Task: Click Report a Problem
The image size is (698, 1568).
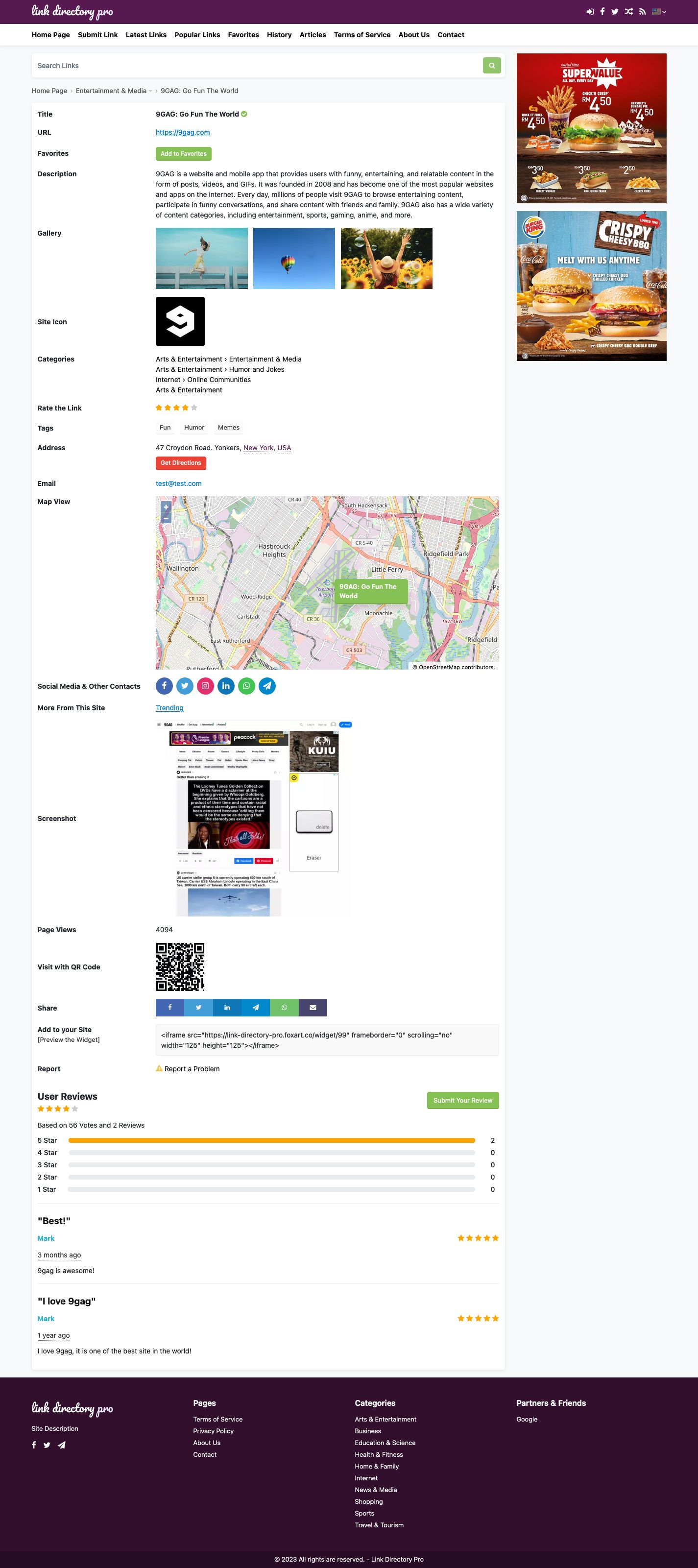Action: point(188,1069)
